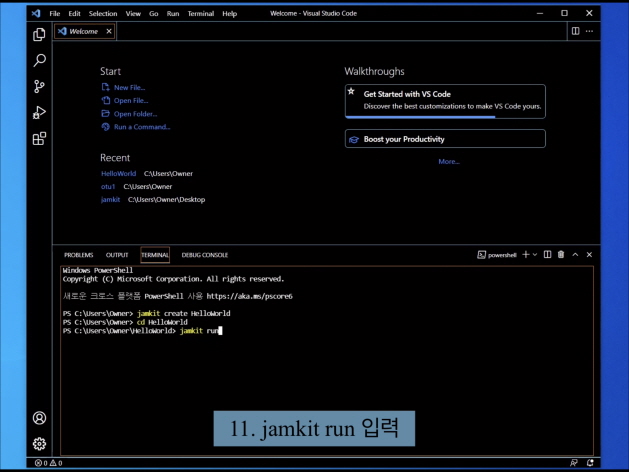Open the Selection menu

click(103, 13)
